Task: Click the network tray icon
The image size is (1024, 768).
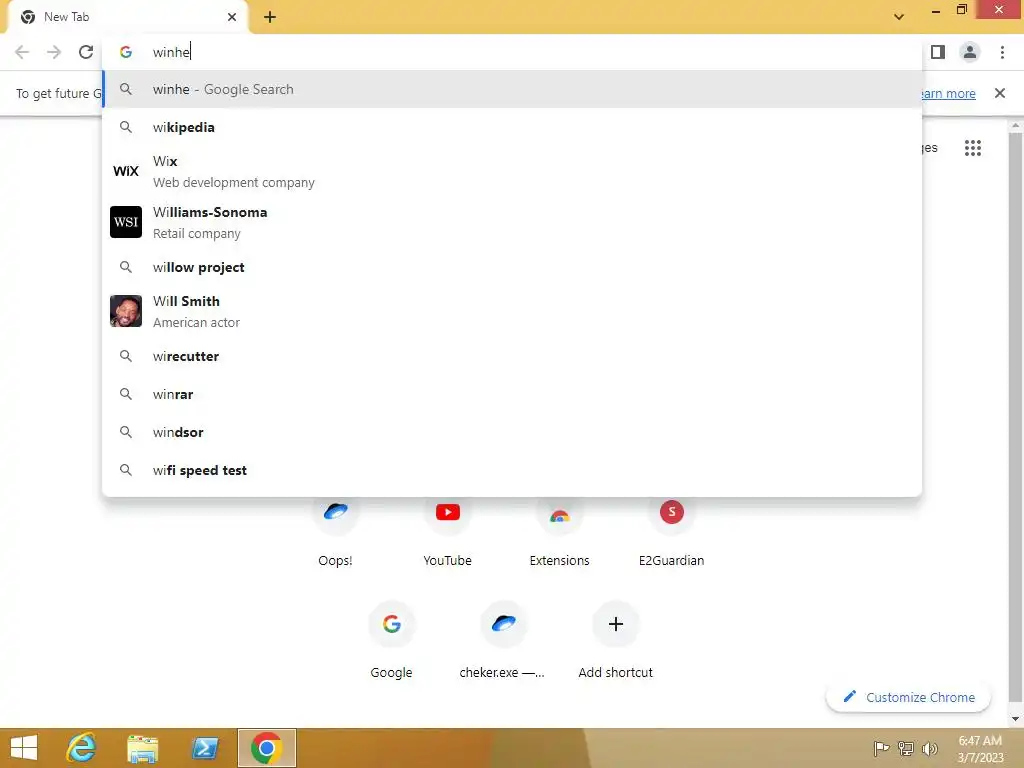Action: coord(906,748)
